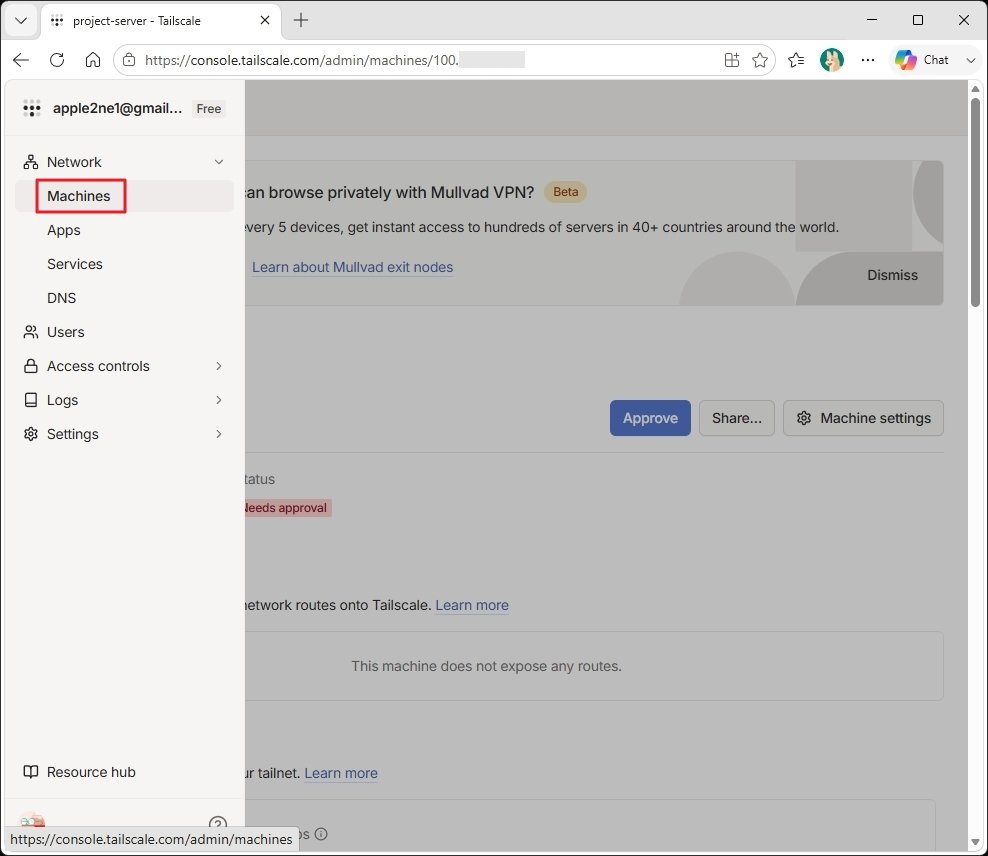
Task: Click the gear icon in Machine settings
Action: pyautogui.click(x=804, y=418)
